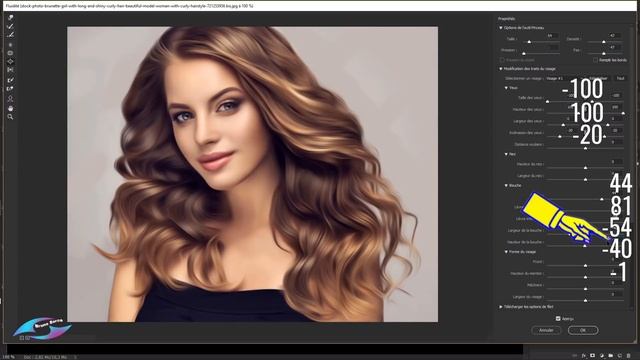Click the Hauteur du nez slider handle
Screen dimensions: 640x360
585,168
